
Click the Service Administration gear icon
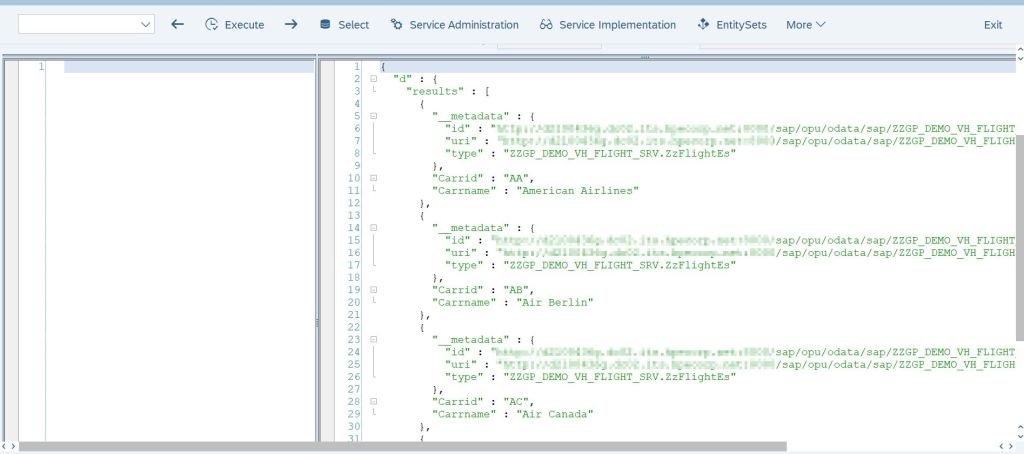(x=396, y=25)
